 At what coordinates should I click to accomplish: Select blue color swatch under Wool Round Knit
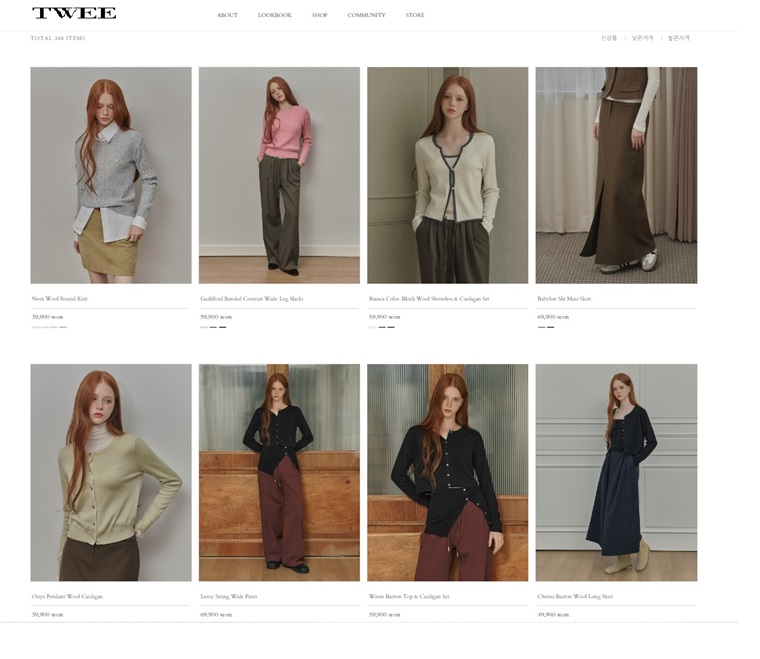pos(63,327)
